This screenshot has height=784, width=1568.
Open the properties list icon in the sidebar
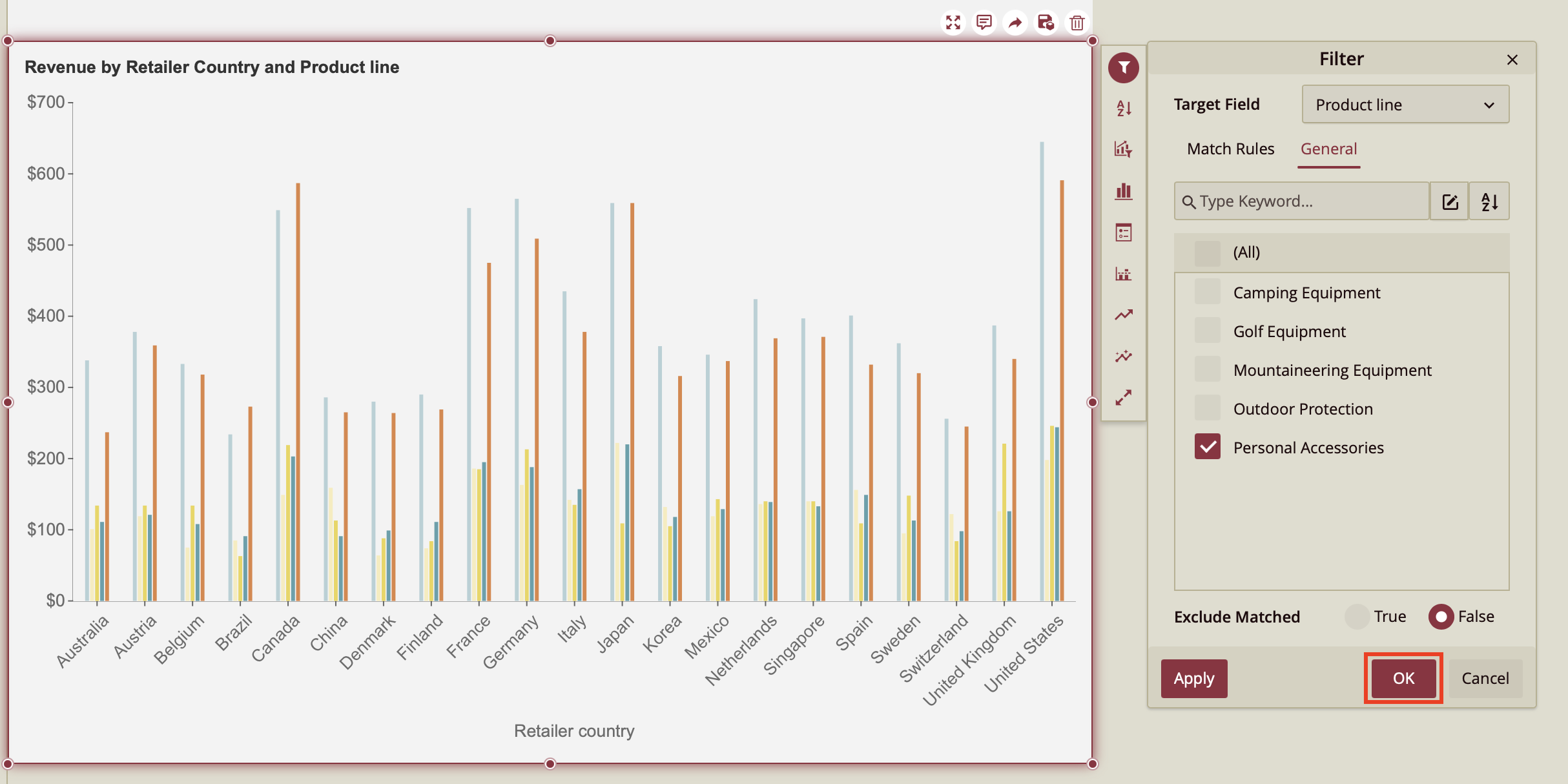1124,232
